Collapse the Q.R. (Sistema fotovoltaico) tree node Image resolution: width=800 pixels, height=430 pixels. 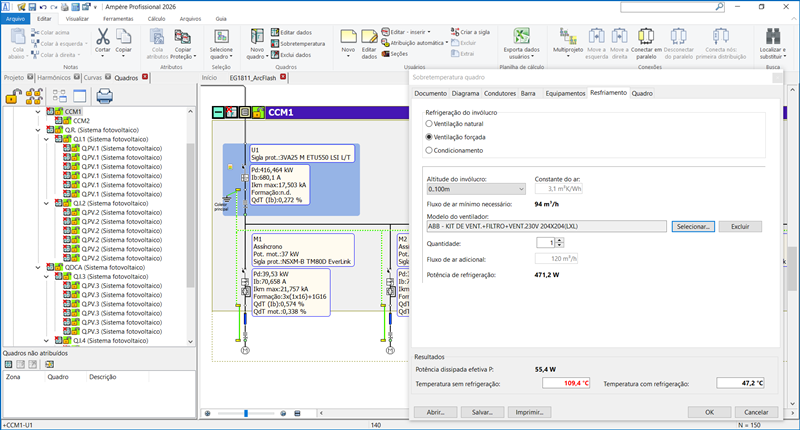(38, 130)
